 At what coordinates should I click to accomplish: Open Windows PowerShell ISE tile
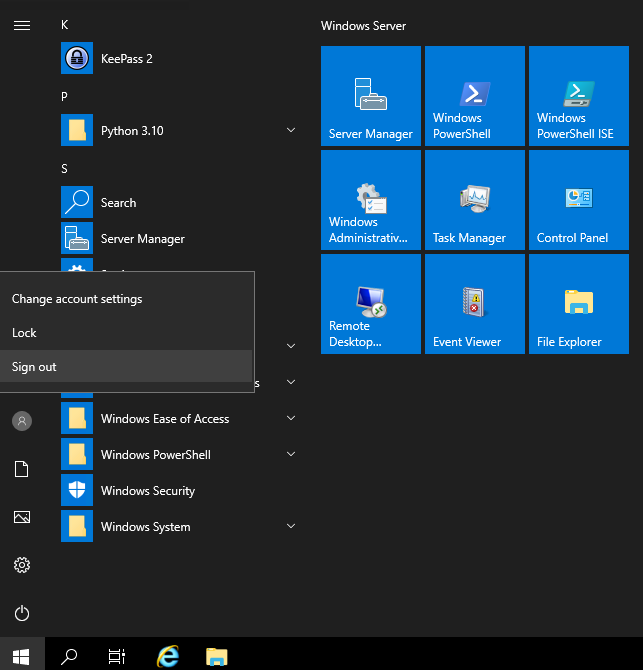(578, 97)
